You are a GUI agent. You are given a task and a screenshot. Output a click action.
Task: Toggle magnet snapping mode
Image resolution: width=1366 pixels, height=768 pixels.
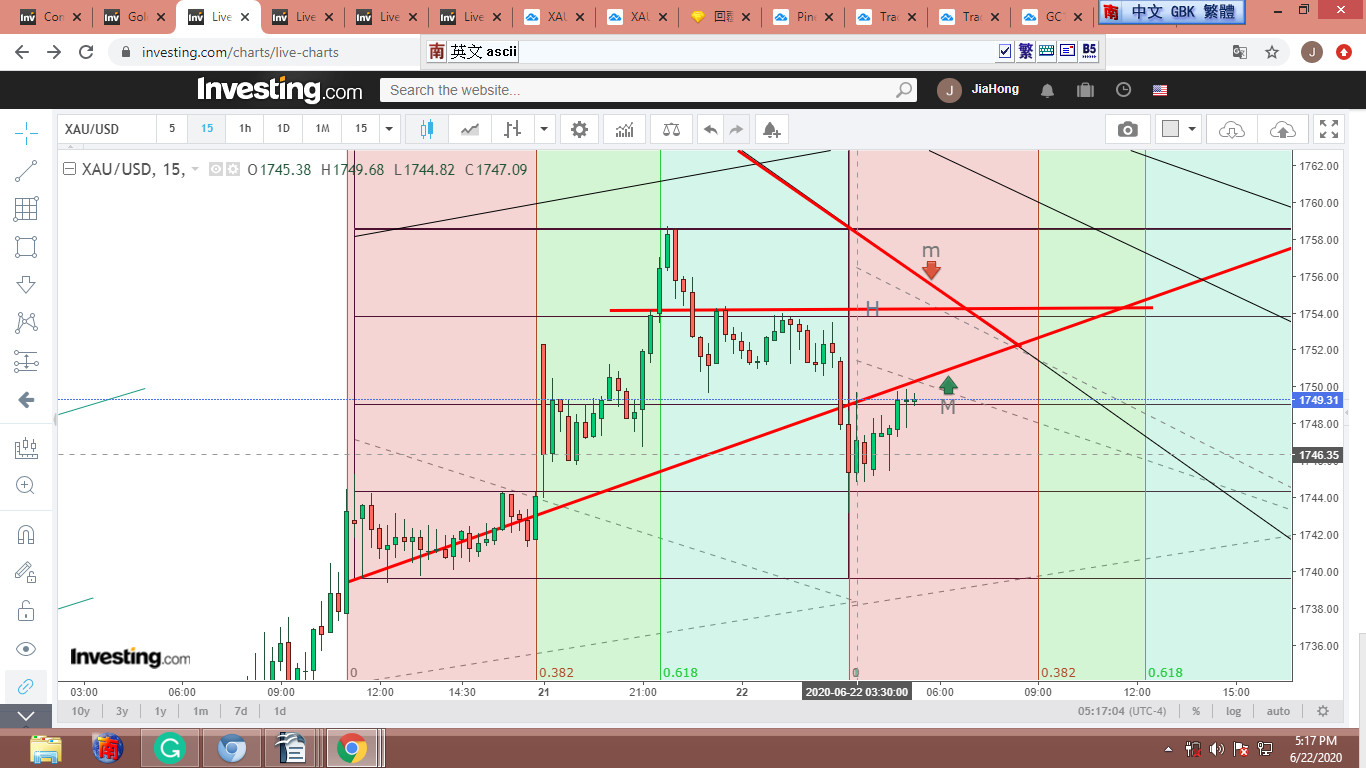(x=26, y=535)
